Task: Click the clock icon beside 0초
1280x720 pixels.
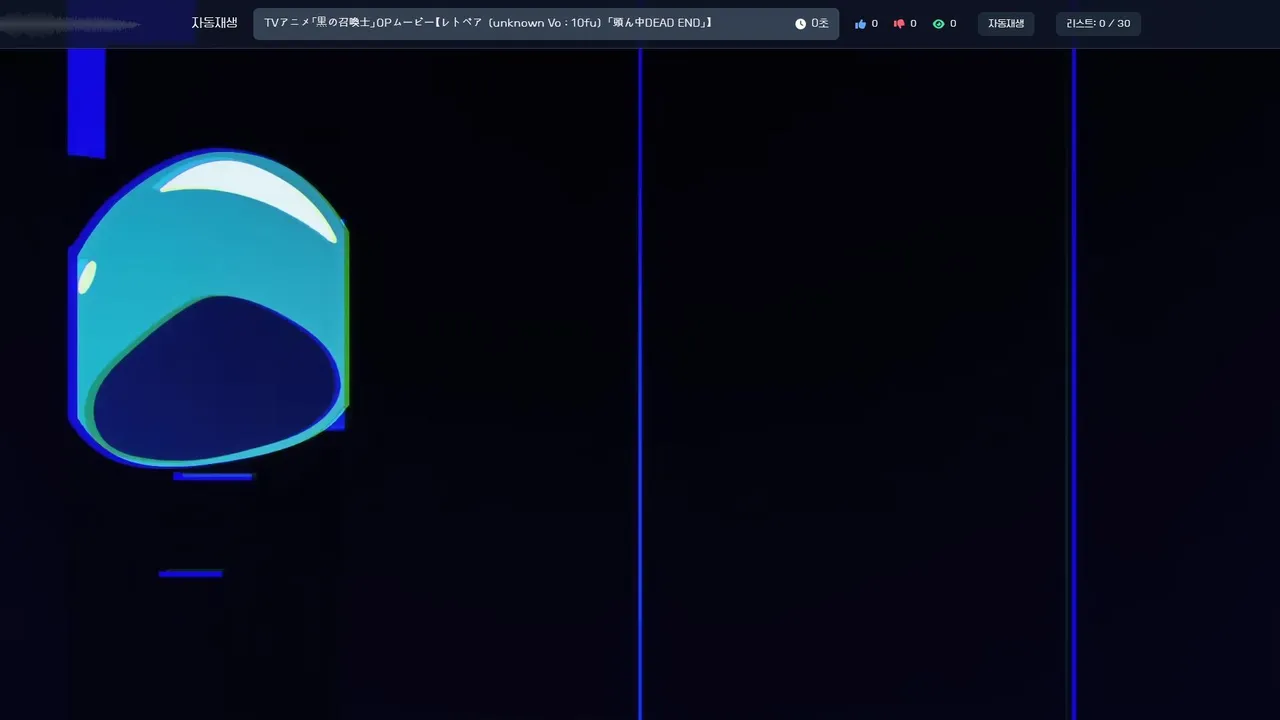Action: (800, 24)
